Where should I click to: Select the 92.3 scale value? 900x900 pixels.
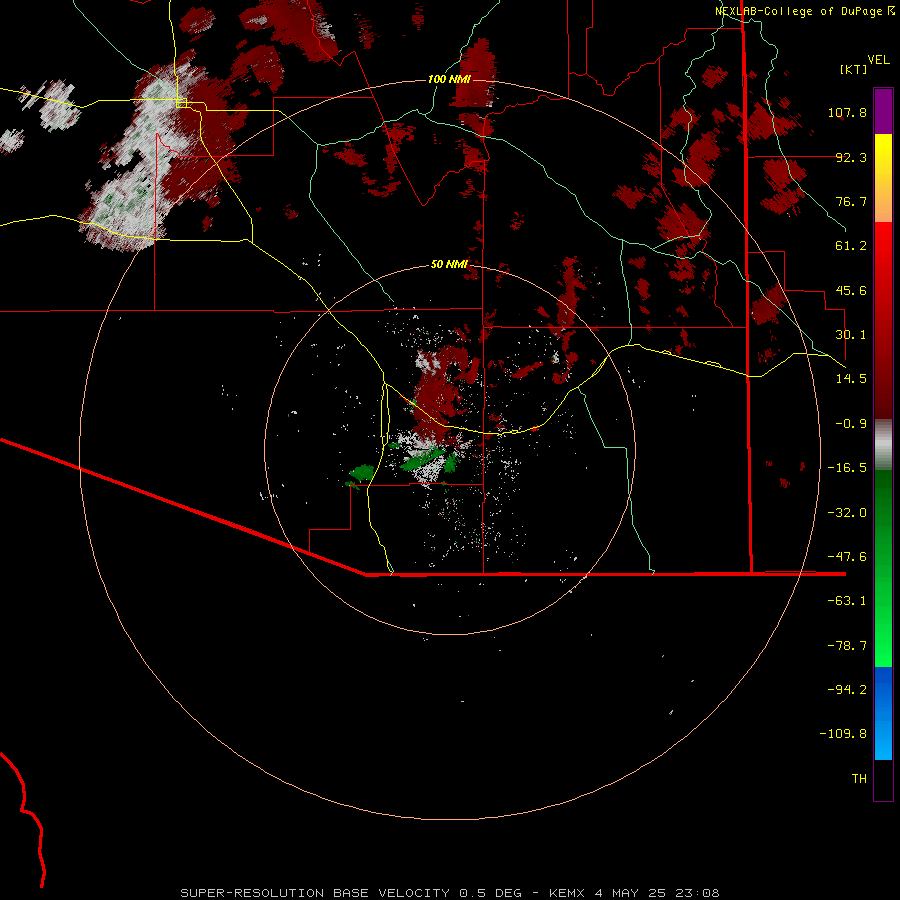[x=851, y=157]
